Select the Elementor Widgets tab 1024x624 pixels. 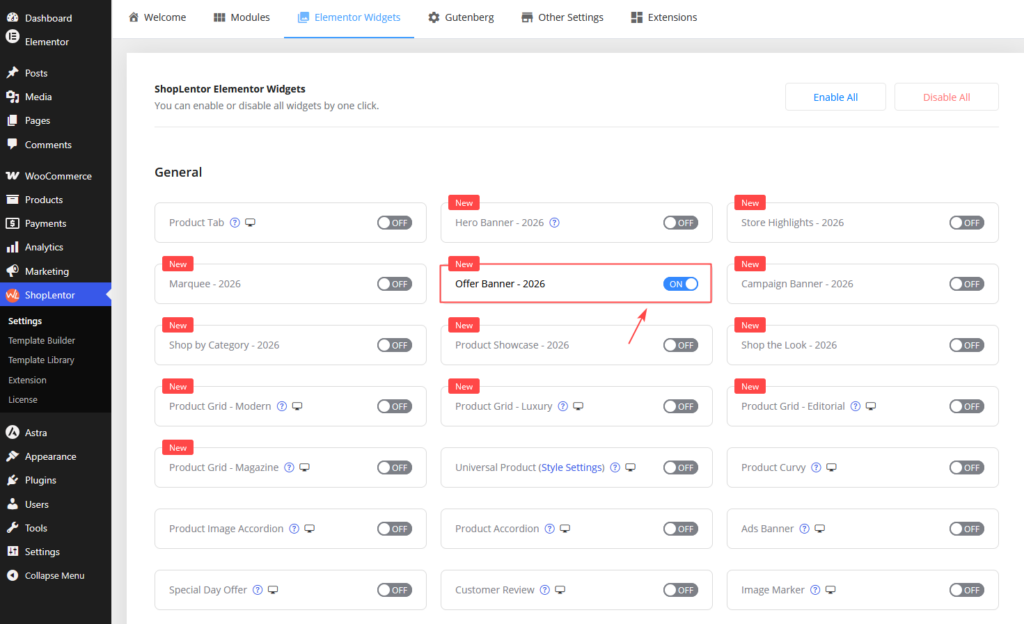click(x=349, y=18)
